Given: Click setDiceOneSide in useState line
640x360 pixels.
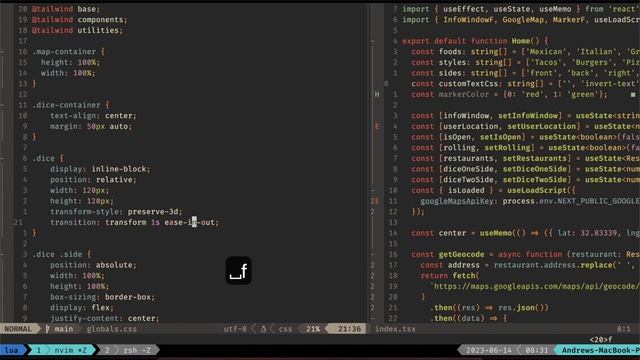Looking at the screenshot, I should click(x=535, y=169).
